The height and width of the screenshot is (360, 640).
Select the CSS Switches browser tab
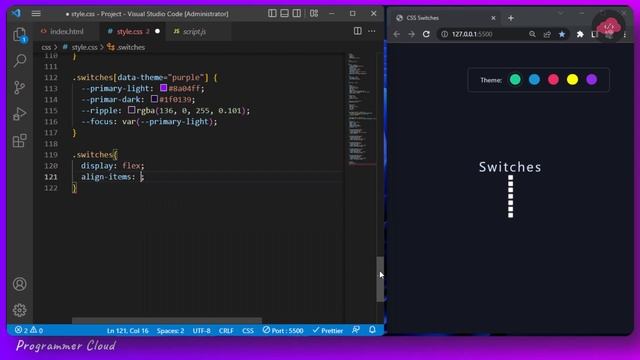pyautogui.click(x=445, y=18)
